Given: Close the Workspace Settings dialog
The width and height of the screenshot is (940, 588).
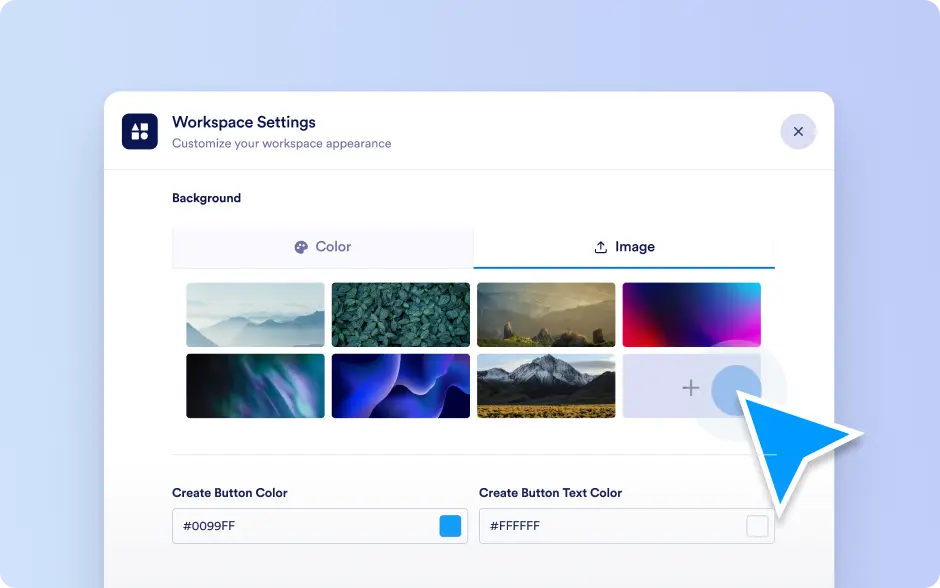Looking at the screenshot, I should [798, 132].
